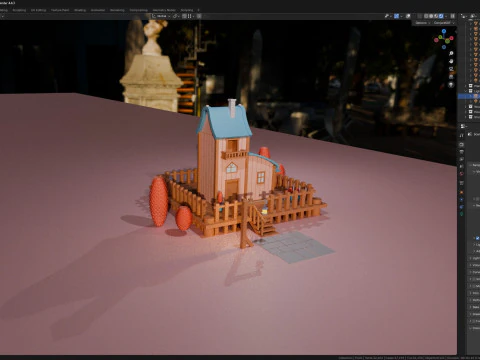Switch to the Animation workspace tab
This screenshot has height=360, width=480.
point(98,10)
